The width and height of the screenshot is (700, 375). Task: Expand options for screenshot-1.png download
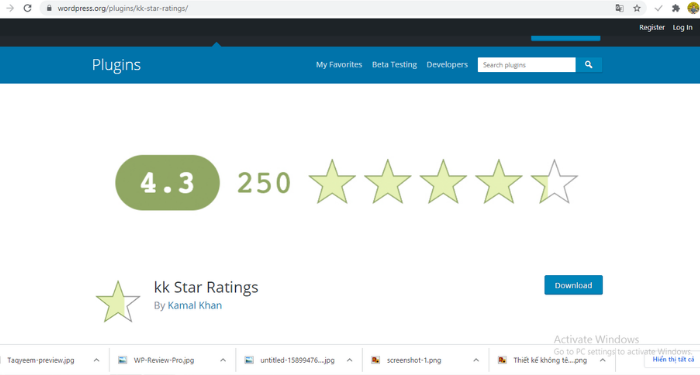[x=476, y=360]
